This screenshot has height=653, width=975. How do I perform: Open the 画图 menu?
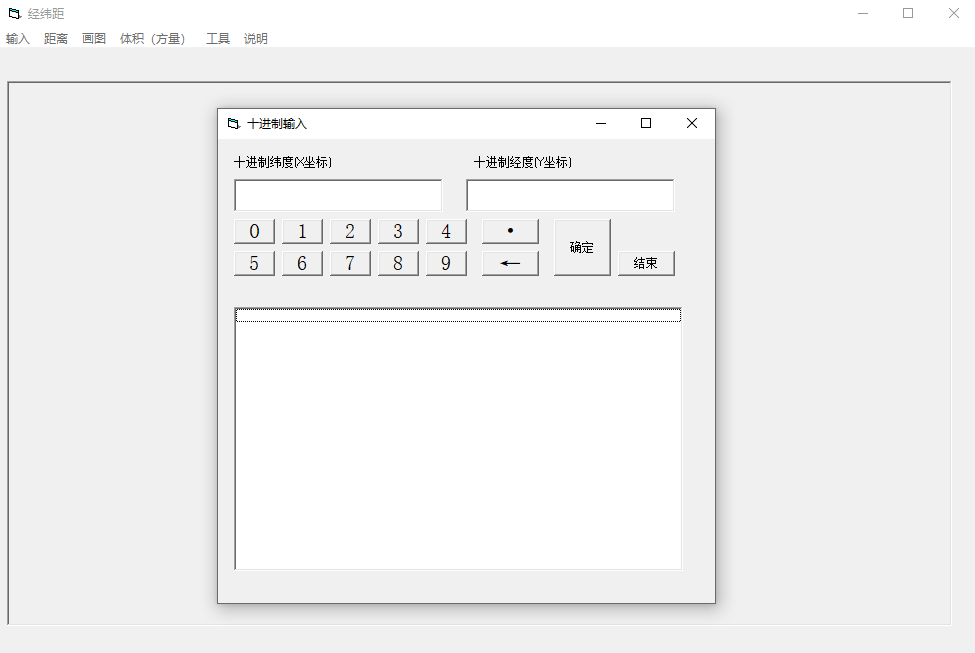coord(94,39)
